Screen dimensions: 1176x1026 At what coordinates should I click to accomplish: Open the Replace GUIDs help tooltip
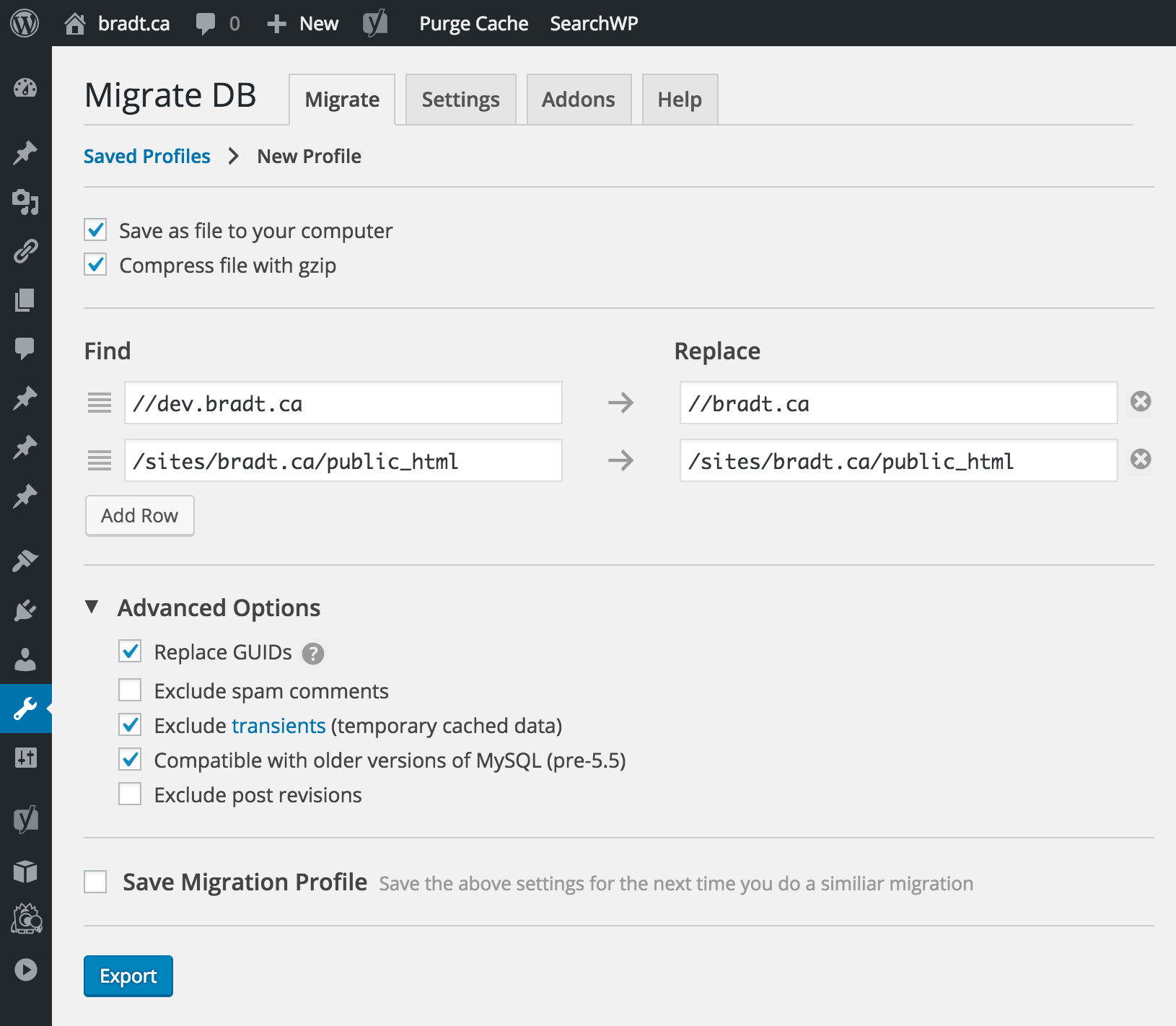pos(312,652)
